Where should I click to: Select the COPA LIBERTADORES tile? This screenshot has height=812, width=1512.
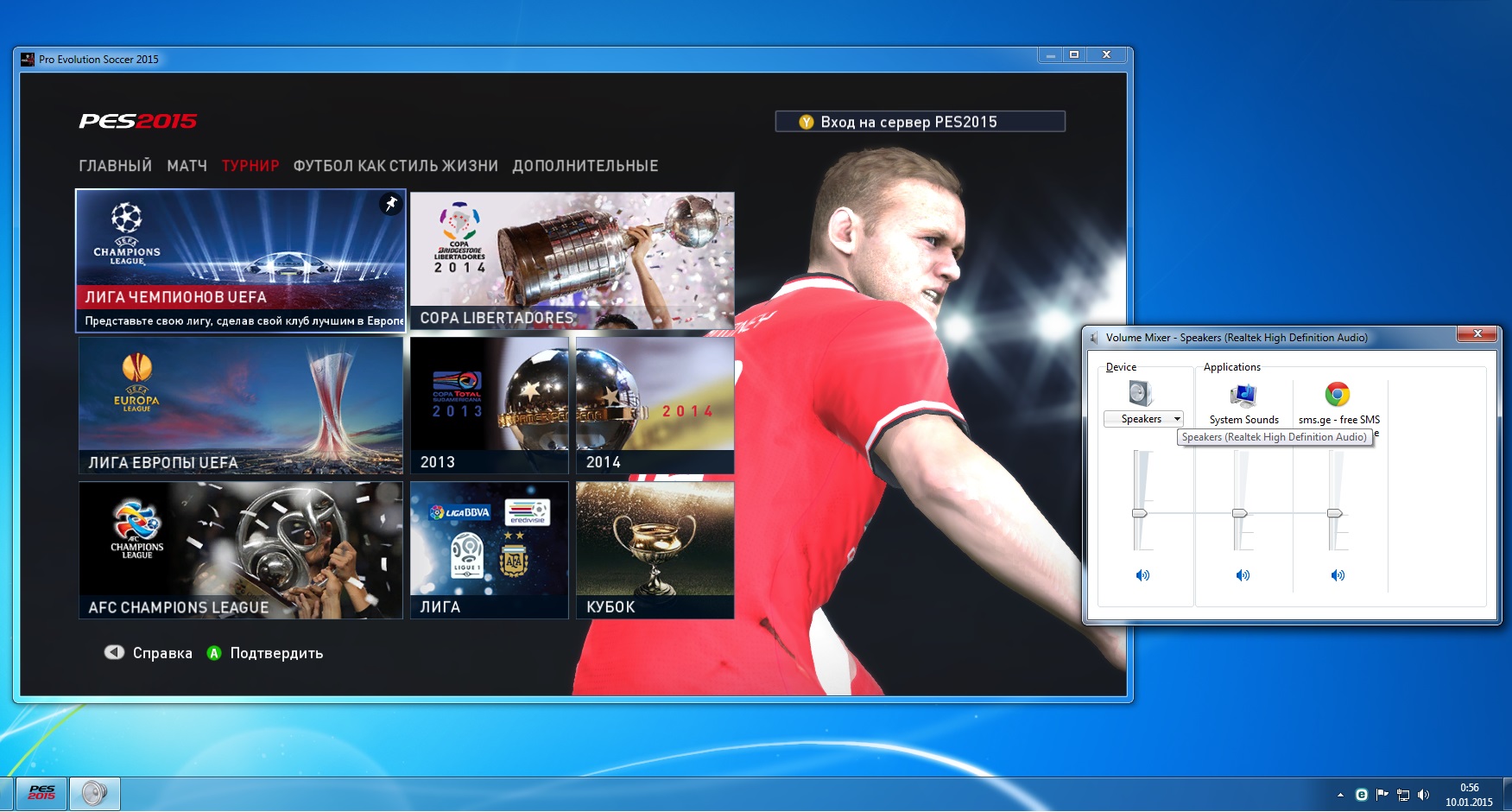[573, 261]
